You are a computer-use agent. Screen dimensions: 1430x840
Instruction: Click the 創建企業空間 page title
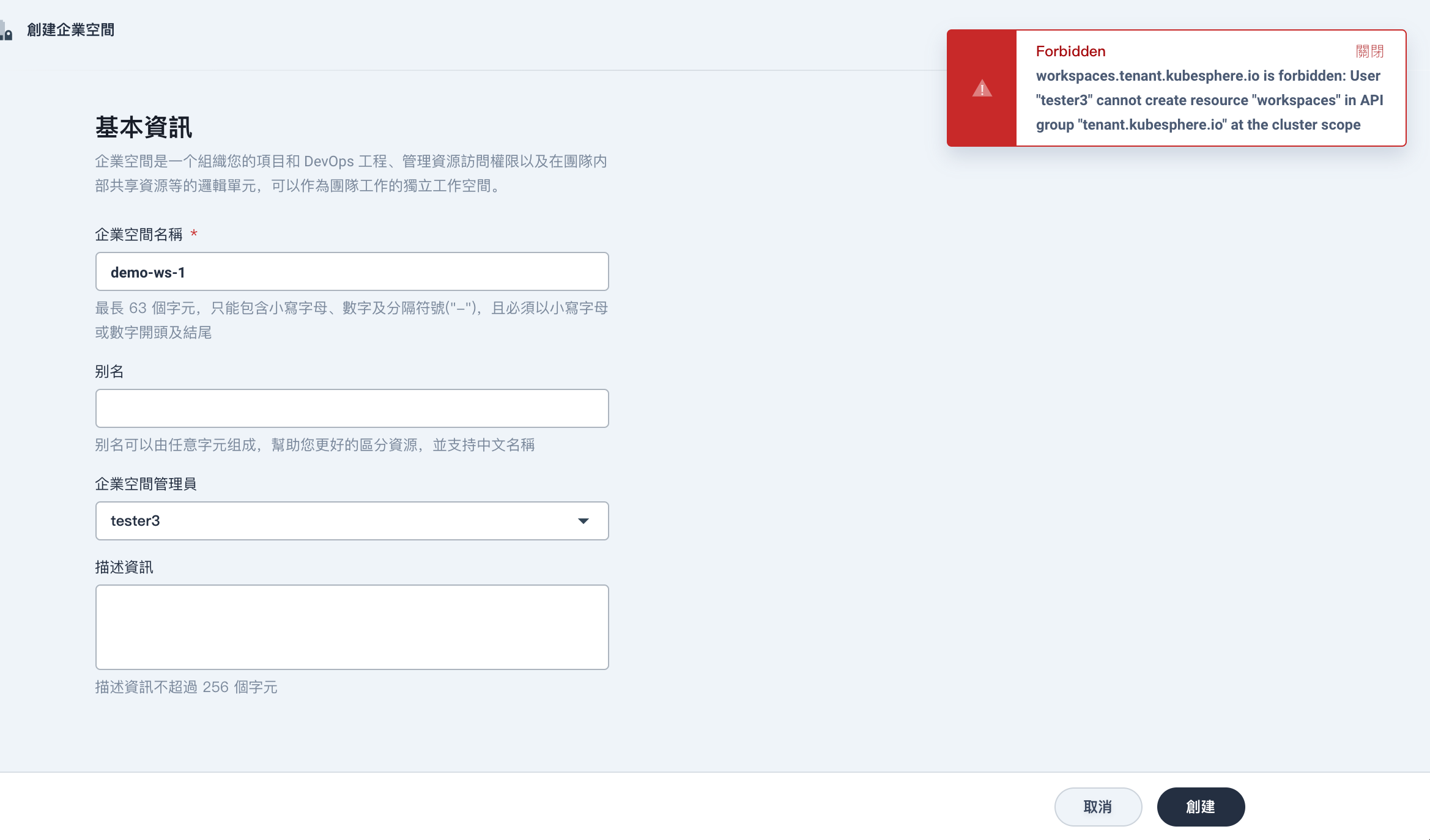(x=70, y=30)
